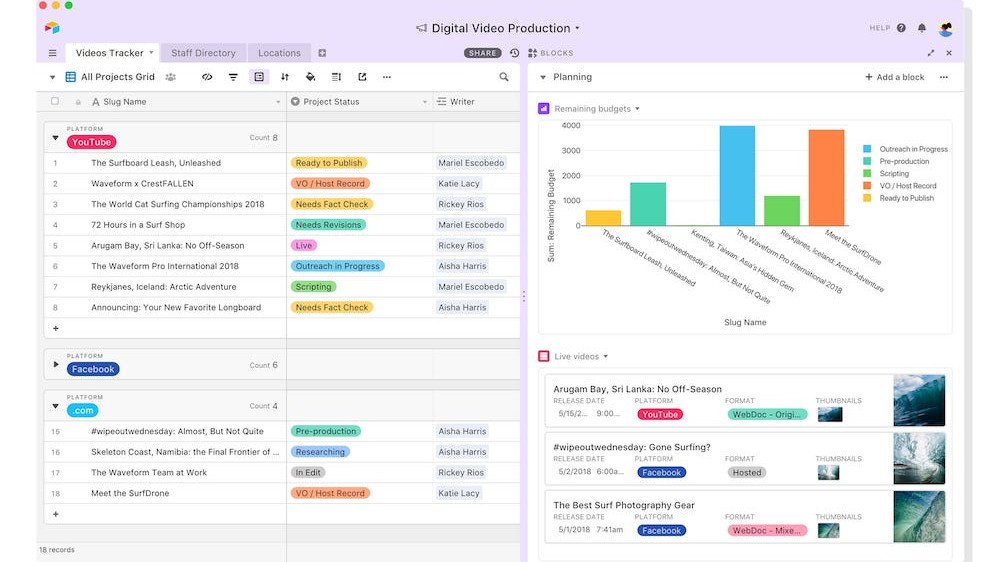The height and width of the screenshot is (562, 1000).
Task: Open the Arugam Bay ocean wave thumbnail
Action: pyautogui.click(x=919, y=400)
